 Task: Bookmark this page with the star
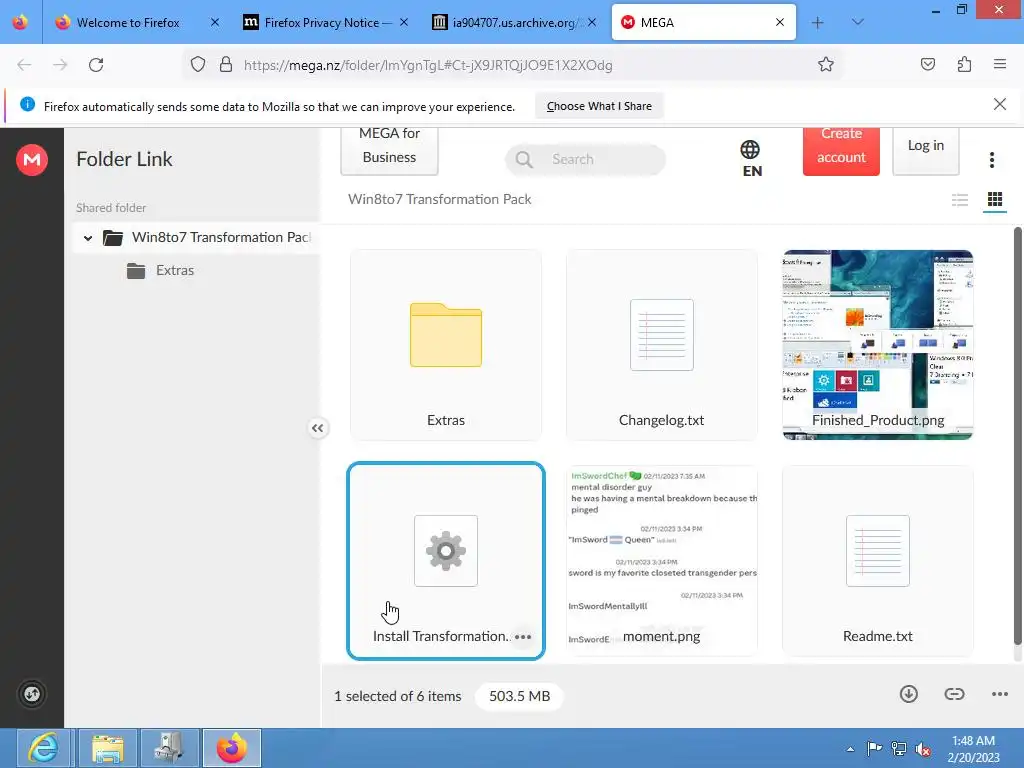pos(825,65)
